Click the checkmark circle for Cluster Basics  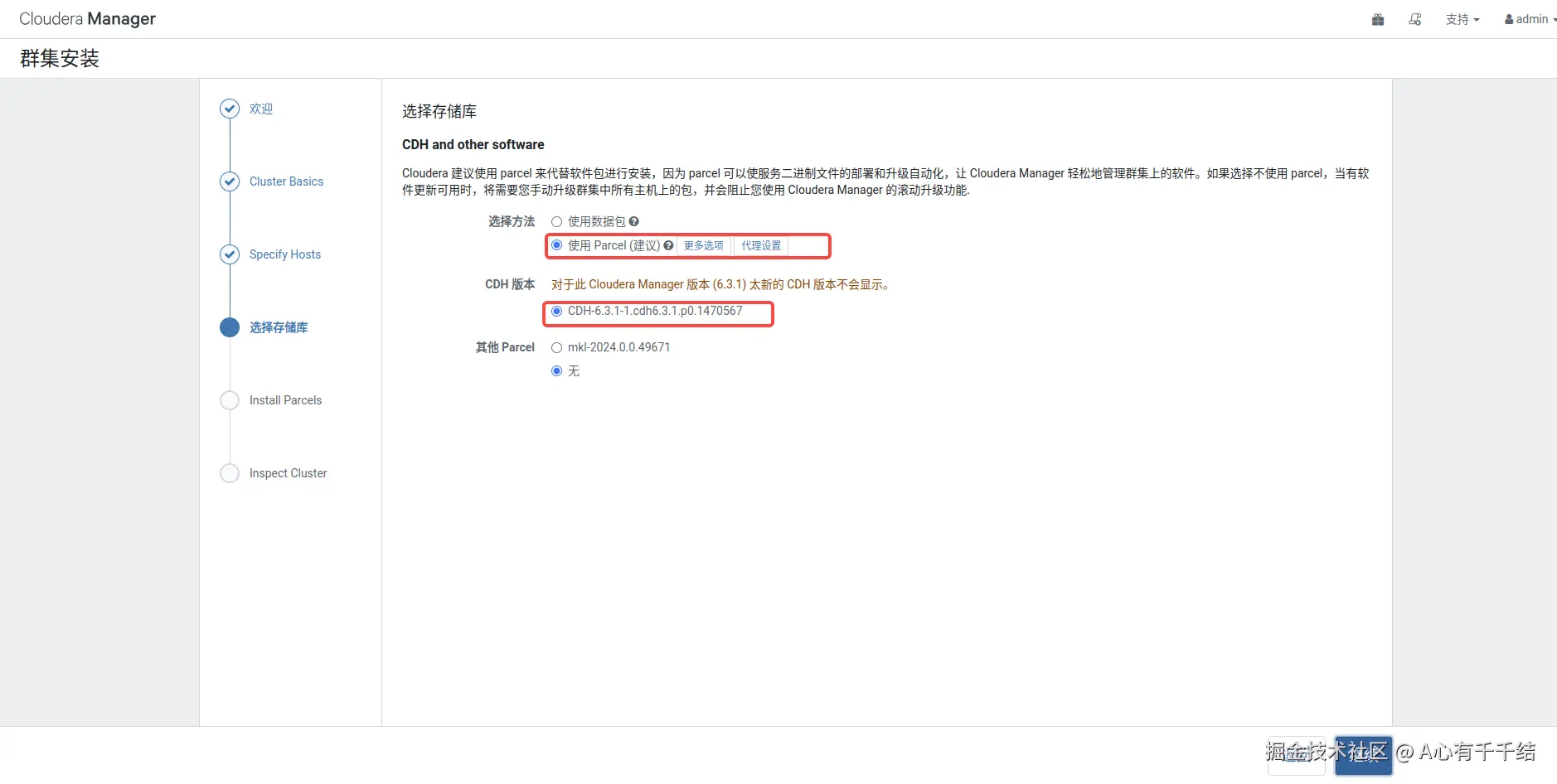[230, 181]
